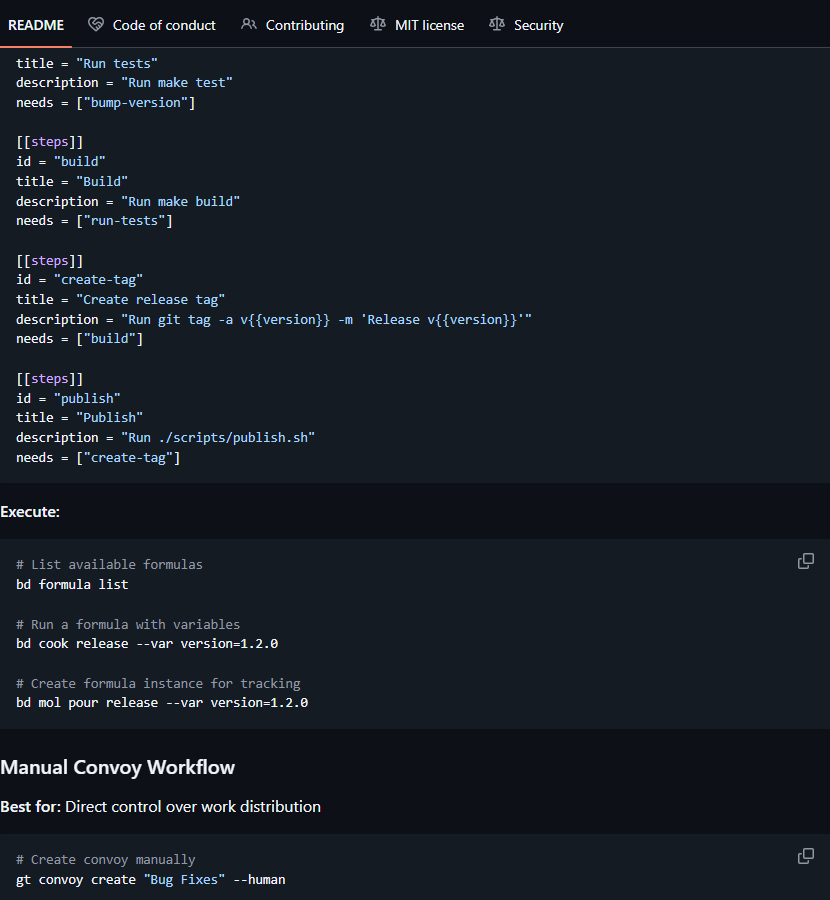View the MIT license tab
Image resolution: width=830 pixels, height=900 pixels.
(x=417, y=25)
